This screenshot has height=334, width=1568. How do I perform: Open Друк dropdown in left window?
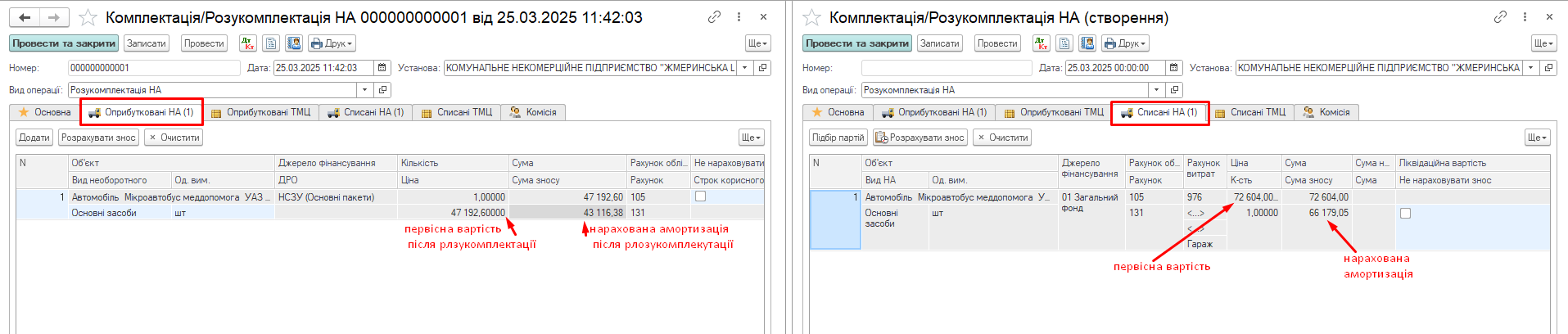pos(332,43)
